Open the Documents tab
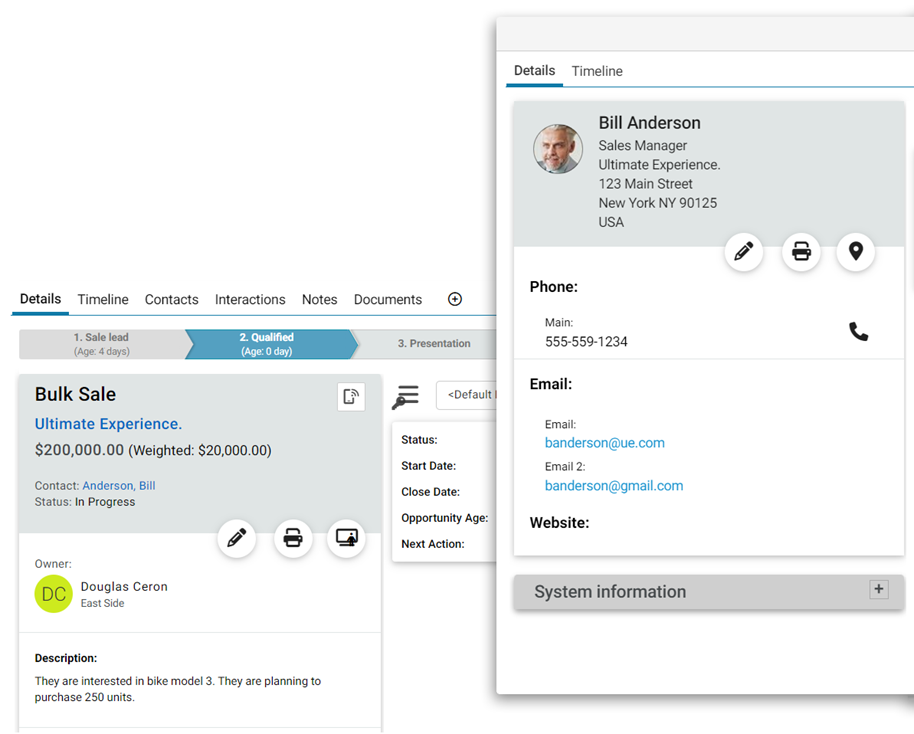Viewport: 914px width, 734px height. click(387, 300)
